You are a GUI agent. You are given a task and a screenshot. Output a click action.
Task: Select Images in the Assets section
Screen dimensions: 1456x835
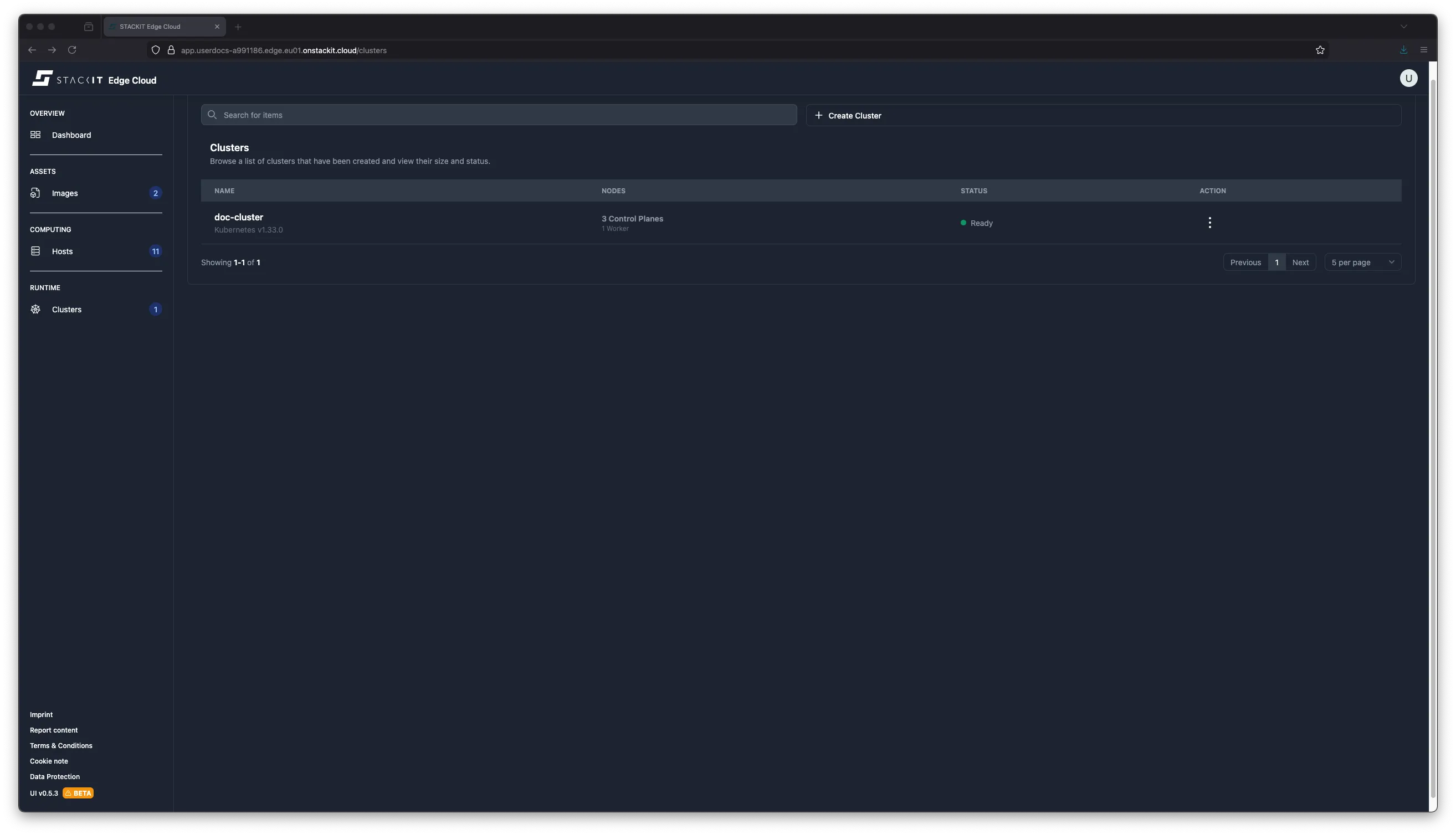click(64, 193)
